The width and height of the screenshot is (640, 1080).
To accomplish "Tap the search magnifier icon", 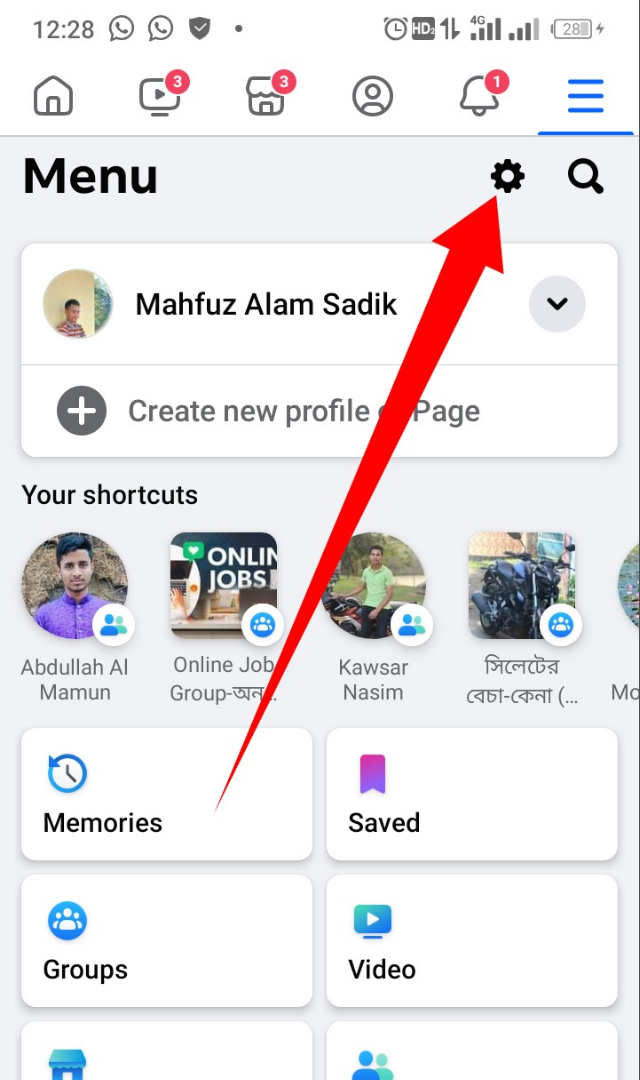I will [x=585, y=177].
